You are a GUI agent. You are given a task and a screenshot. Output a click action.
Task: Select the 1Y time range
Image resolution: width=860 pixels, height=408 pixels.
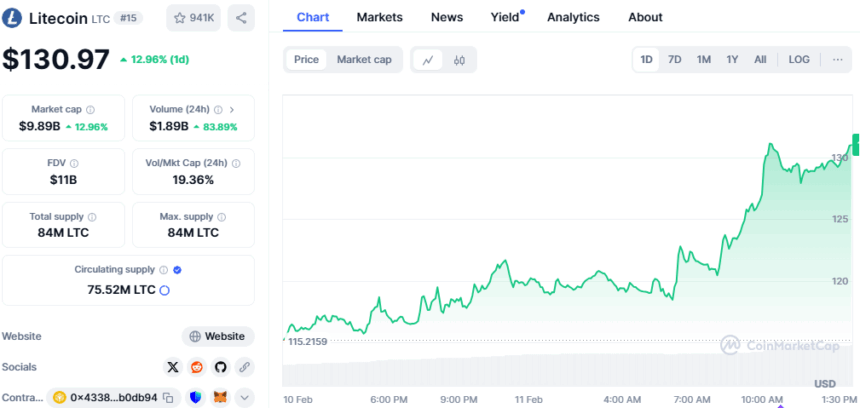click(732, 60)
